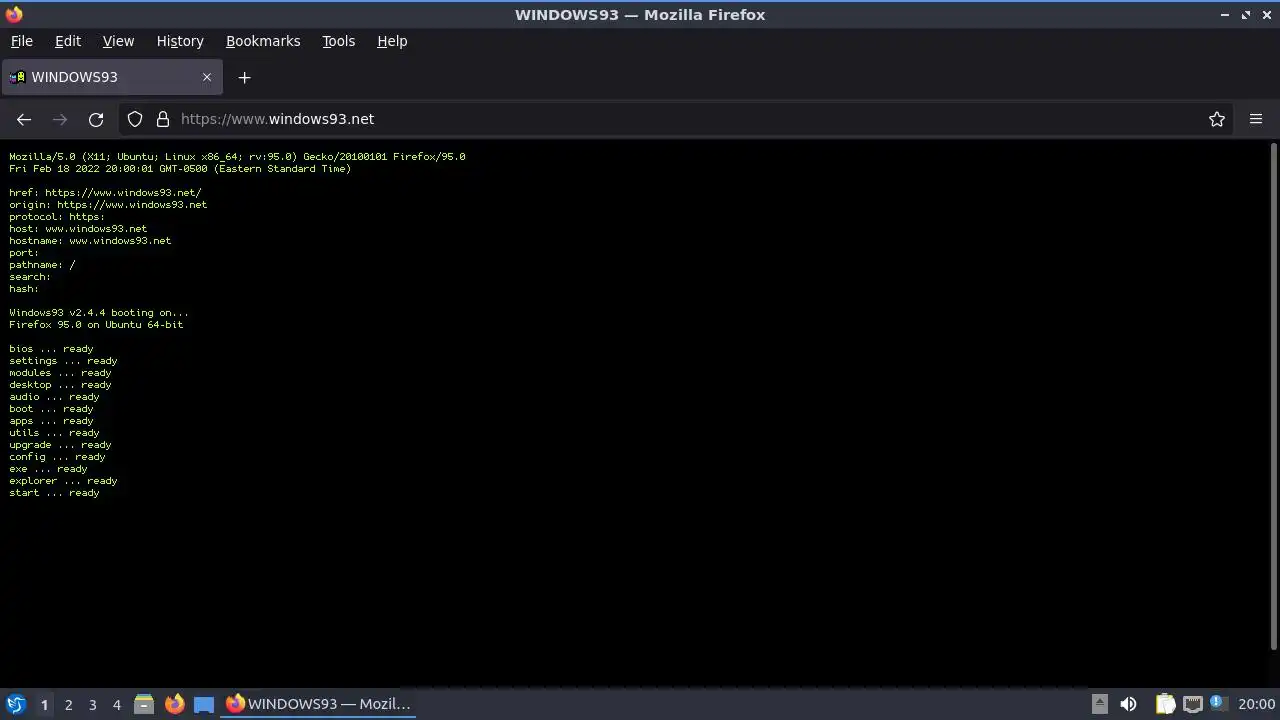Open the tracking protection shield icon
The image size is (1280, 720).
click(135, 119)
